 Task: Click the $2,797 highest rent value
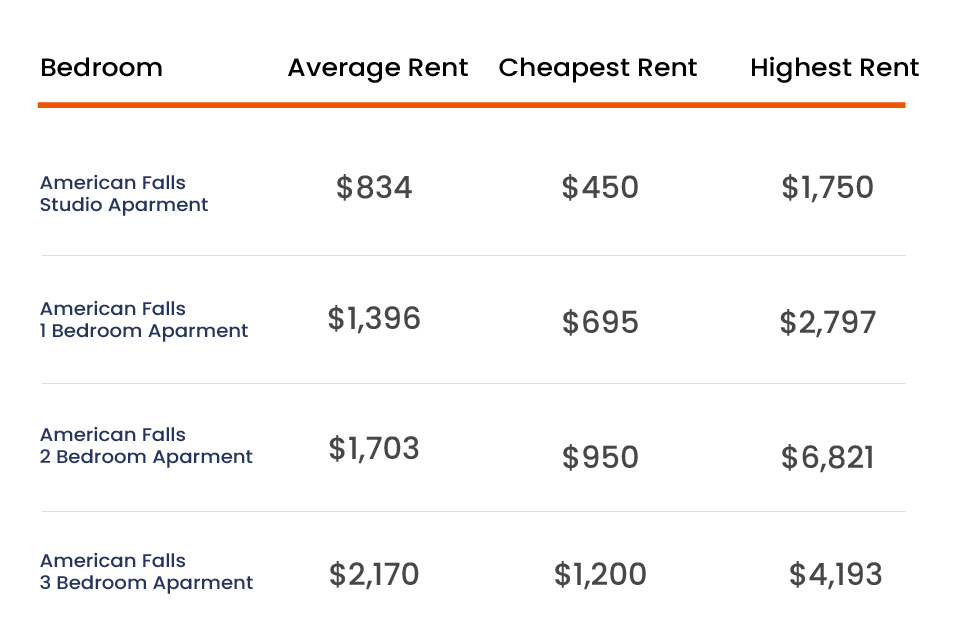tap(827, 322)
